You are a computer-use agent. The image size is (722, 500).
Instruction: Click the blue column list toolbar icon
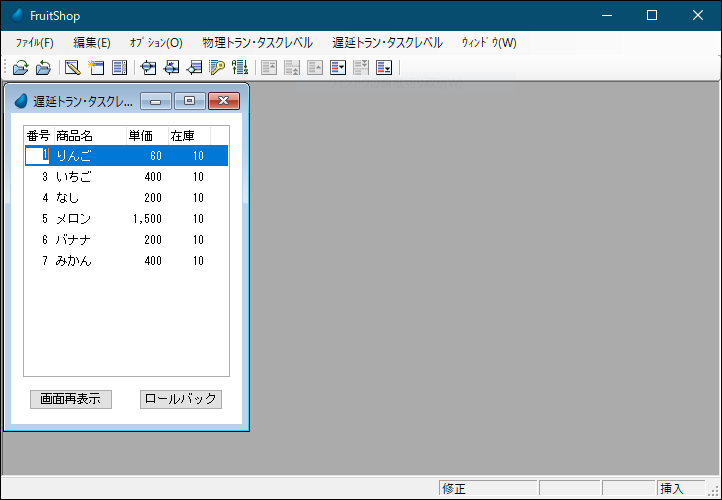tap(119, 68)
